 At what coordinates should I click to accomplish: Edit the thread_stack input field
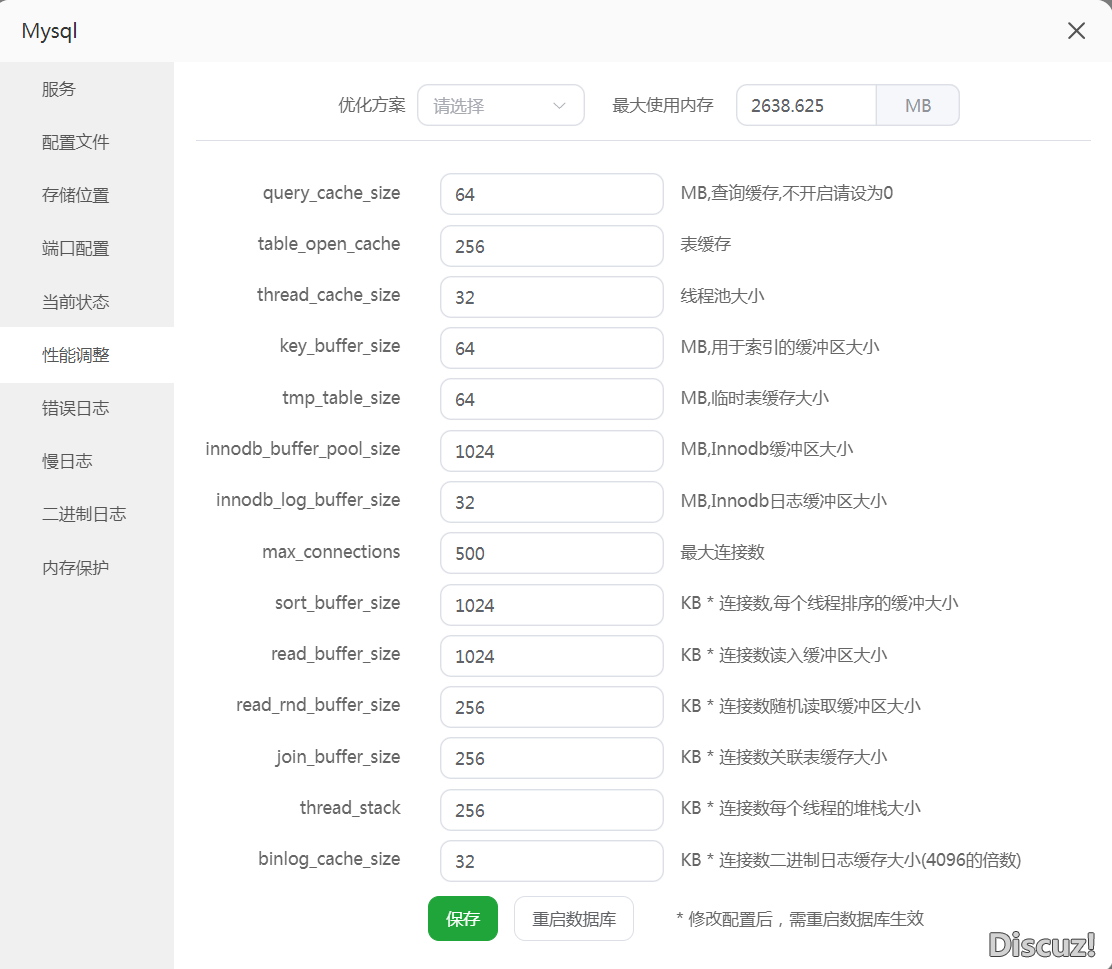click(x=551, y=810)
